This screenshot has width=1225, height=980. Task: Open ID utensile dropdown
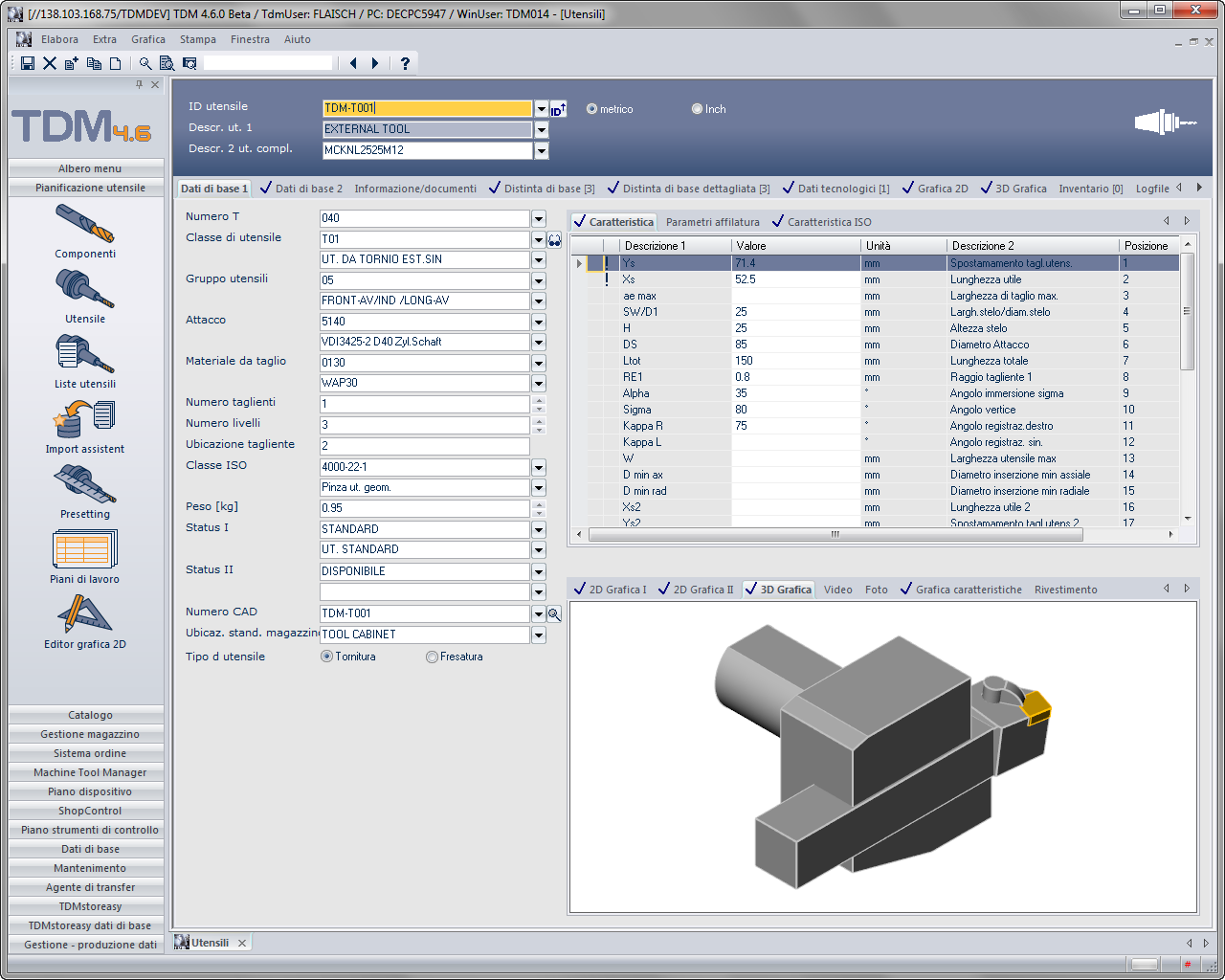point(541,109)
